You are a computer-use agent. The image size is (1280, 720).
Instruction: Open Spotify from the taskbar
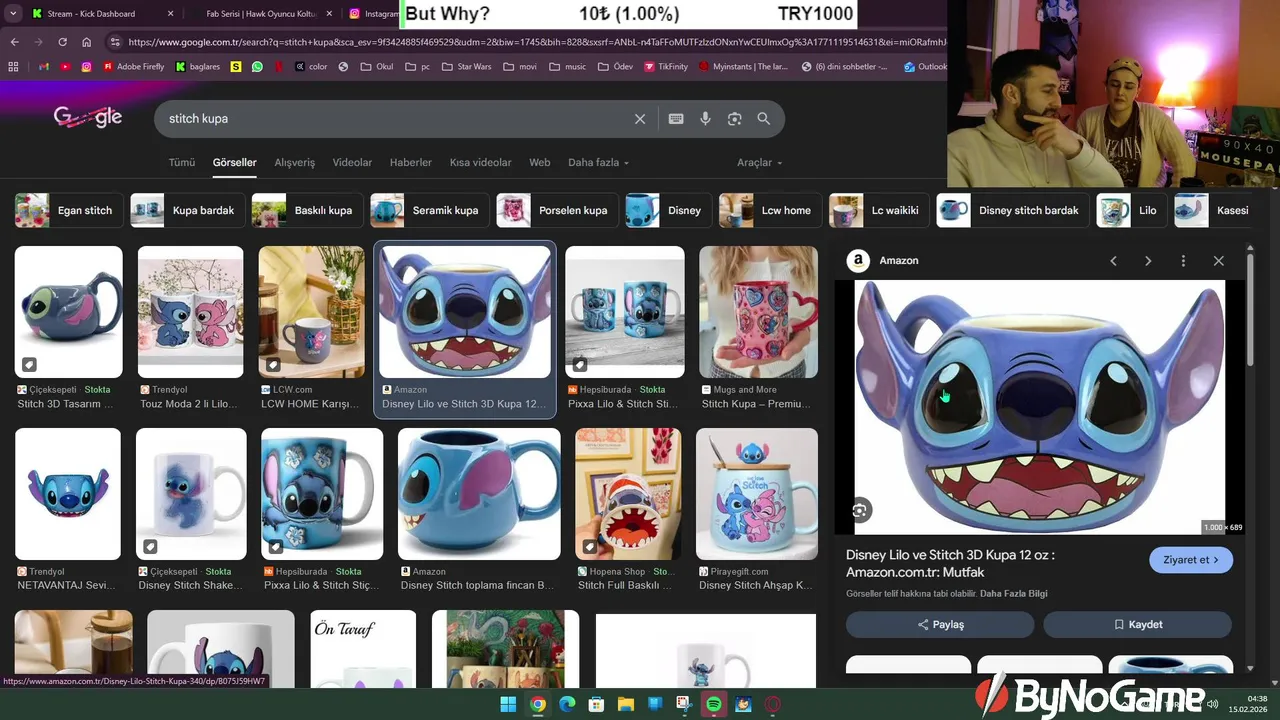coord(714,704)
